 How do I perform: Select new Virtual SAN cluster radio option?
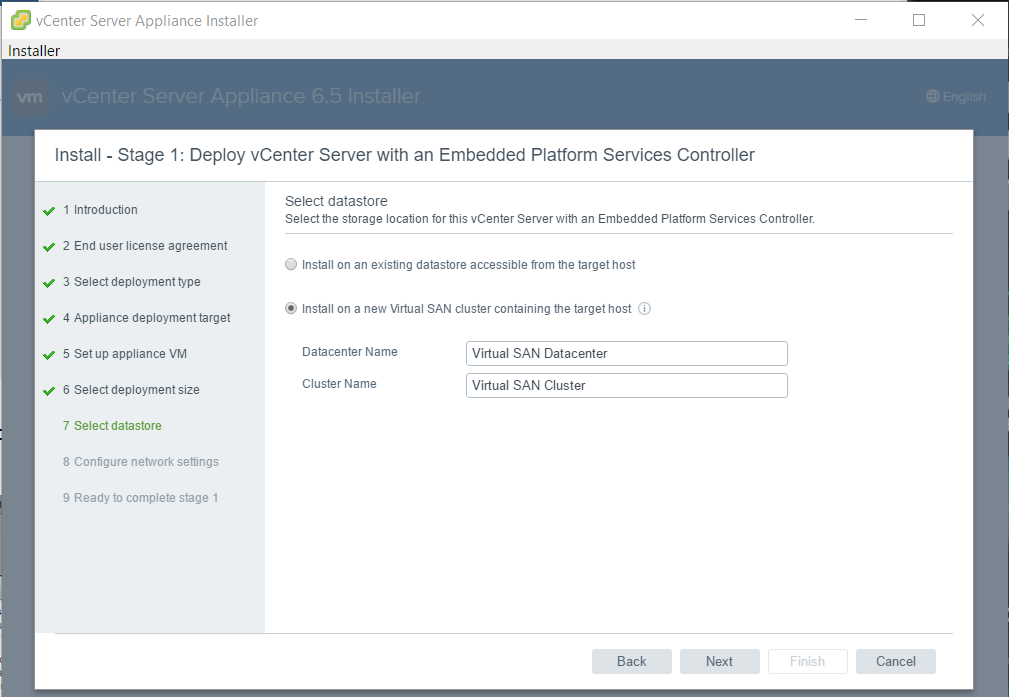[291, 308]
